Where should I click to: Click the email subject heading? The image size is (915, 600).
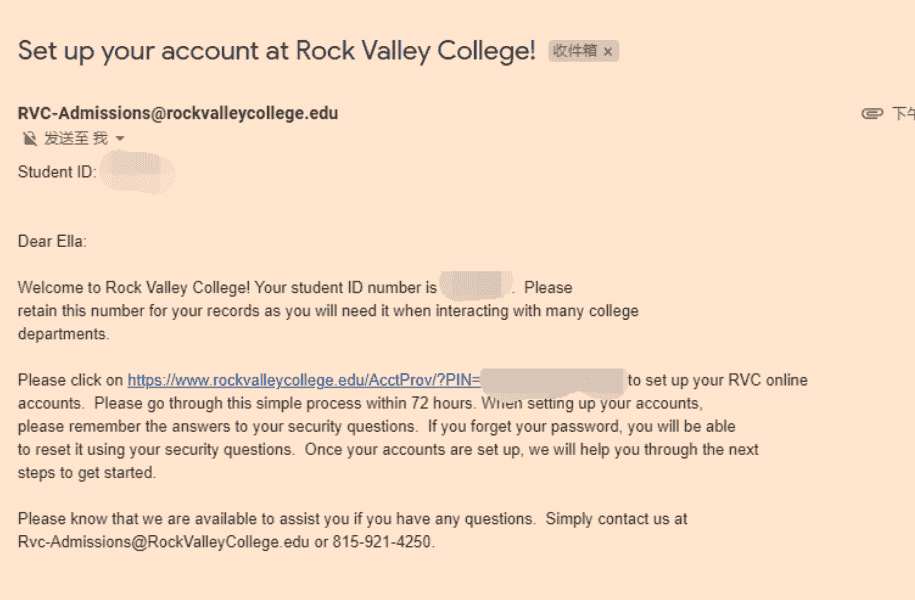pos(277,51)
